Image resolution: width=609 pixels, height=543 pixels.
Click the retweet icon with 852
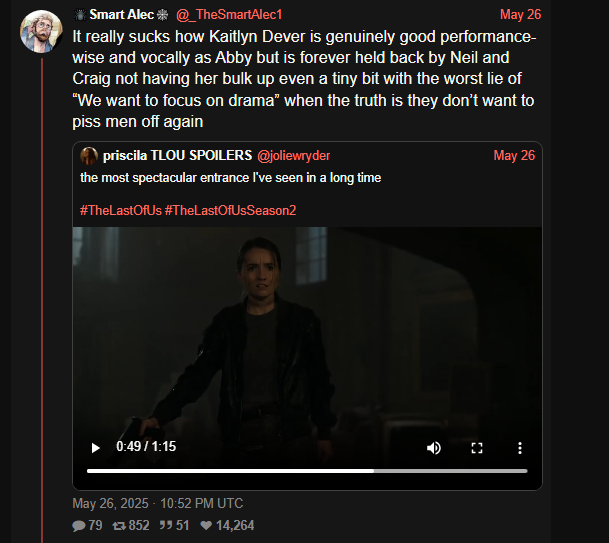click(119, 526)
